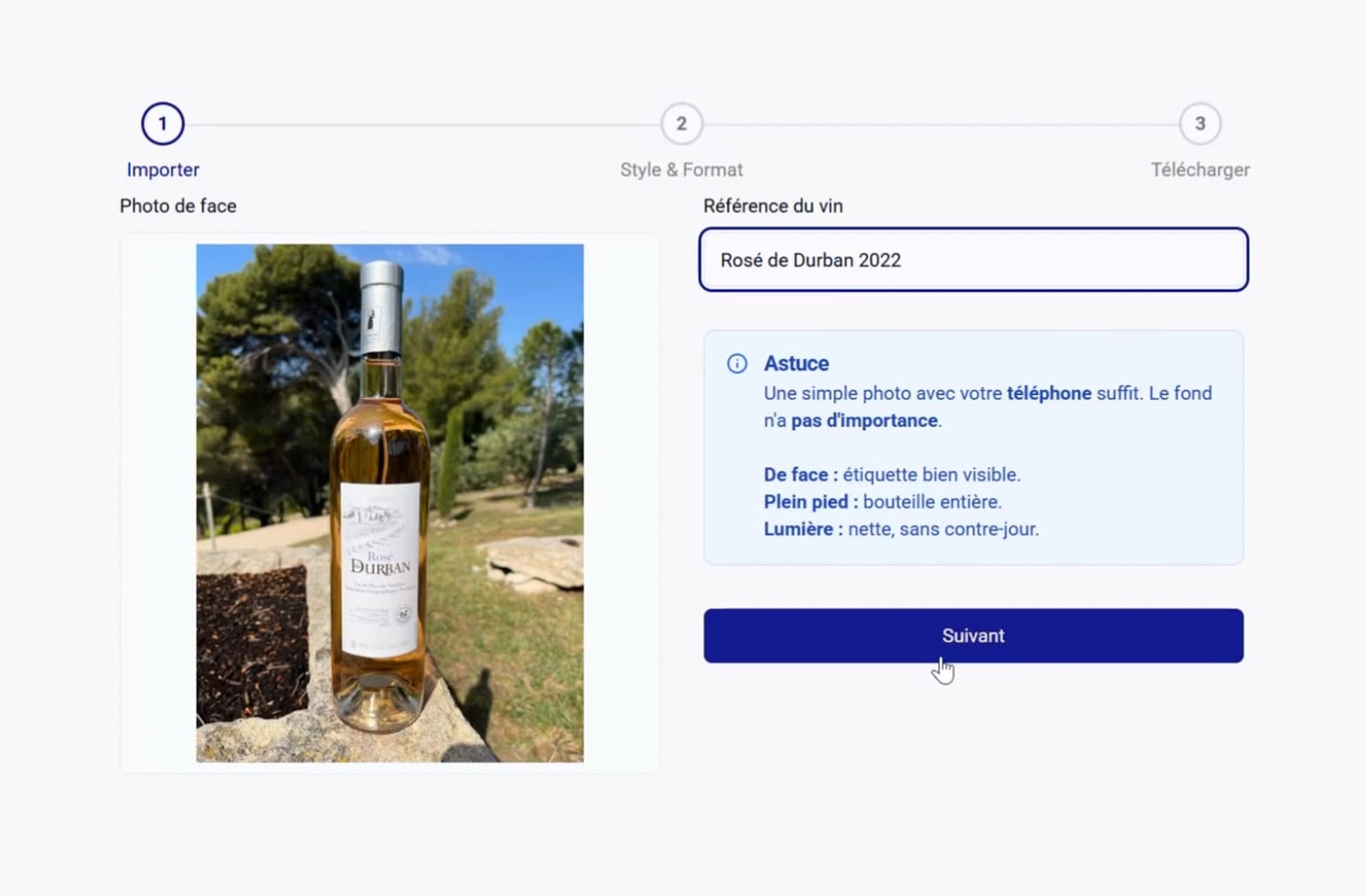Viewport: 1366px width, 896px height.
Task: Select the numbered circle above Télécharger
Action: [x=1201, y=123]
